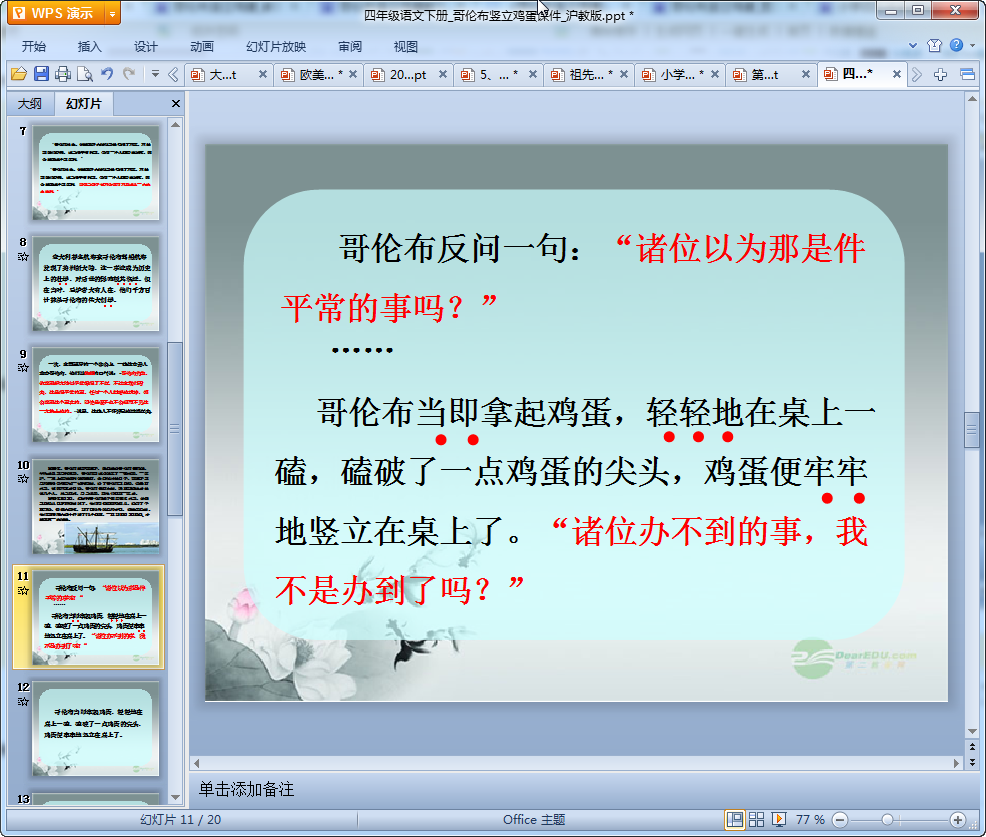This screenshot has height=837, width=986.
Task: Open the skin (shirt) icon
Action: click(x=934, y=45)
